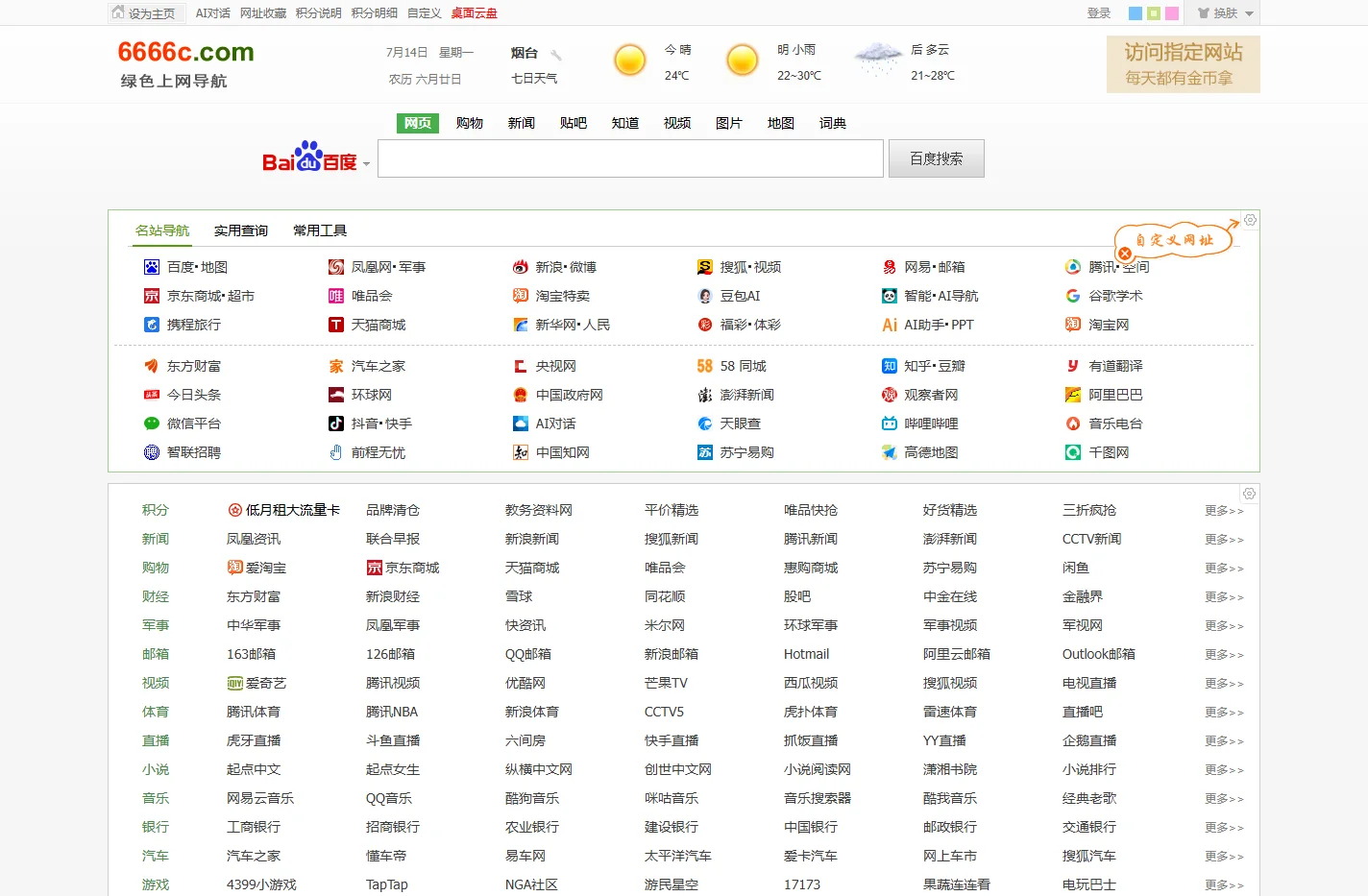Close the 自定义网址 bubble with red X
The height and width of the screenshot is (896, 1368).
pos(1124,254)
